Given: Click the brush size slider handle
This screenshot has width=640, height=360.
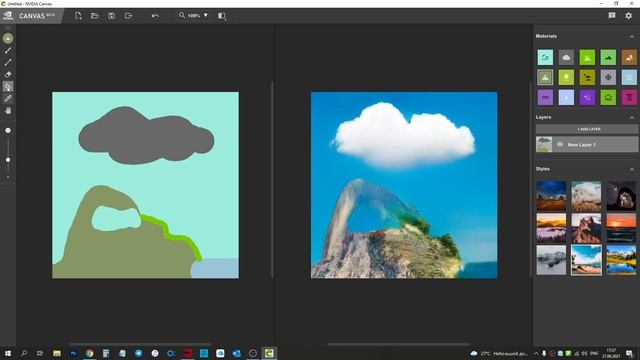Looking at the screenshot, I should (8, 160).
